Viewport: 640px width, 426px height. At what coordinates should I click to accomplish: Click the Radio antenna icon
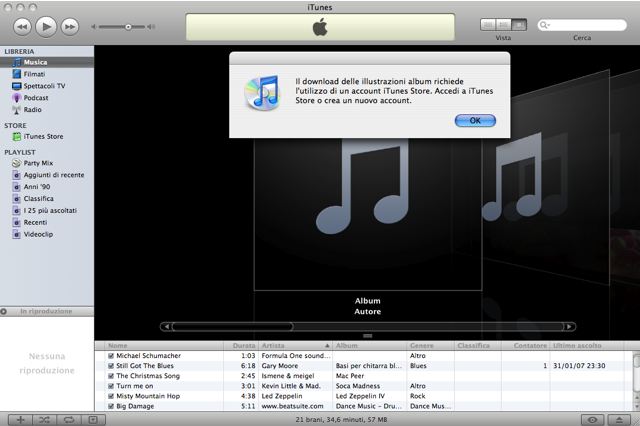pyautogui.click(x=17, y=110)
